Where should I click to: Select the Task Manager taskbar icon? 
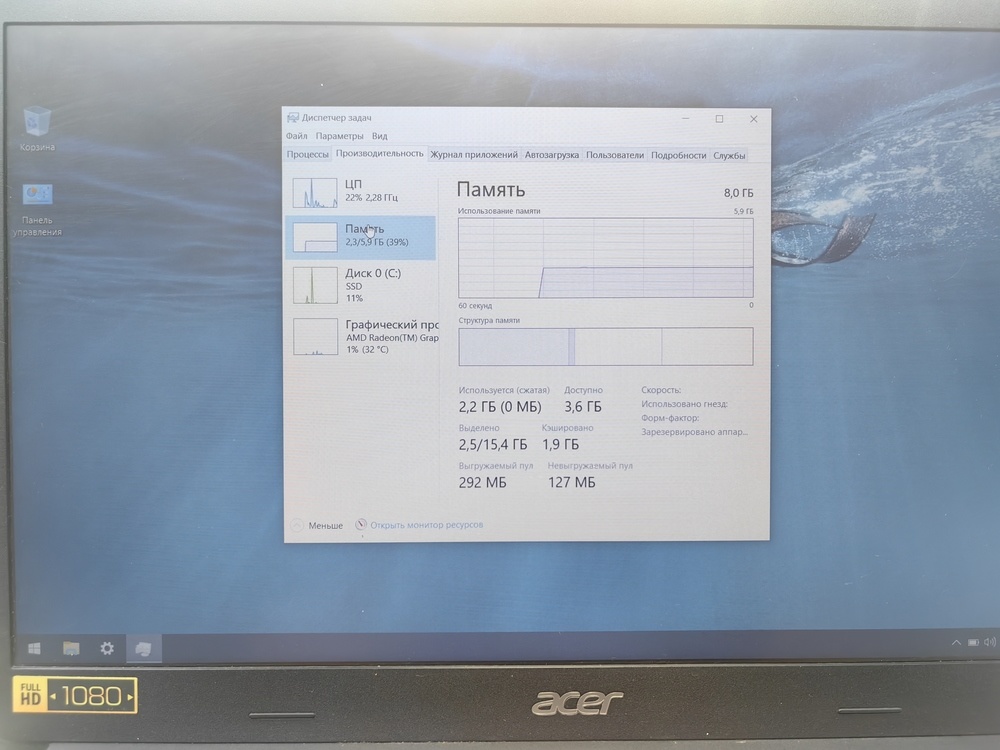pyautogui.click(x=143, y=649)
